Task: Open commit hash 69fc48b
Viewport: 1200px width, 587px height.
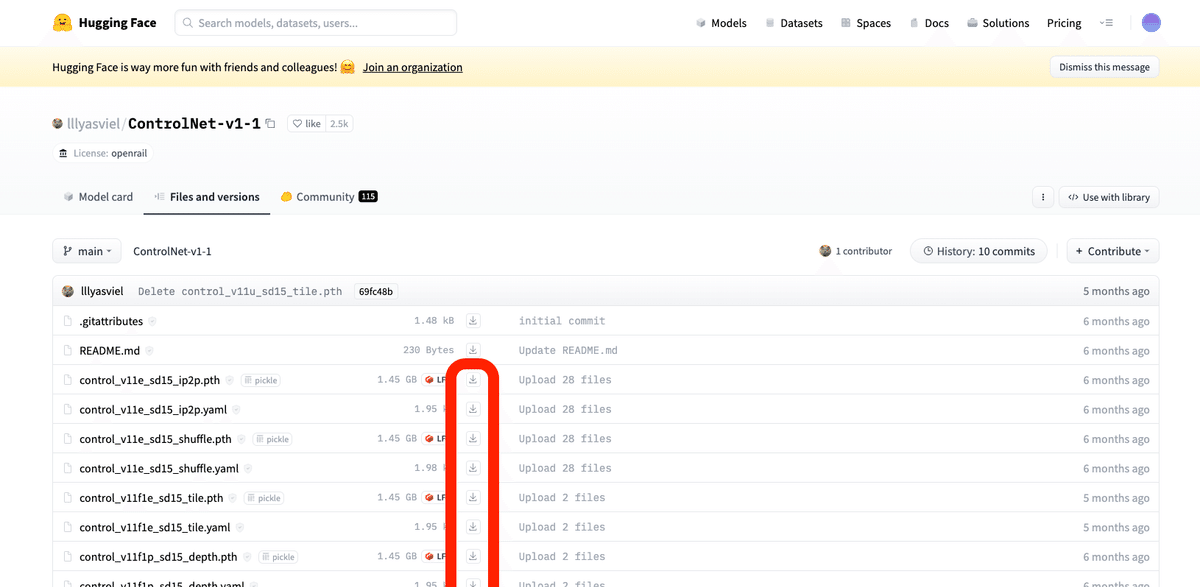Action: (376, 291)
